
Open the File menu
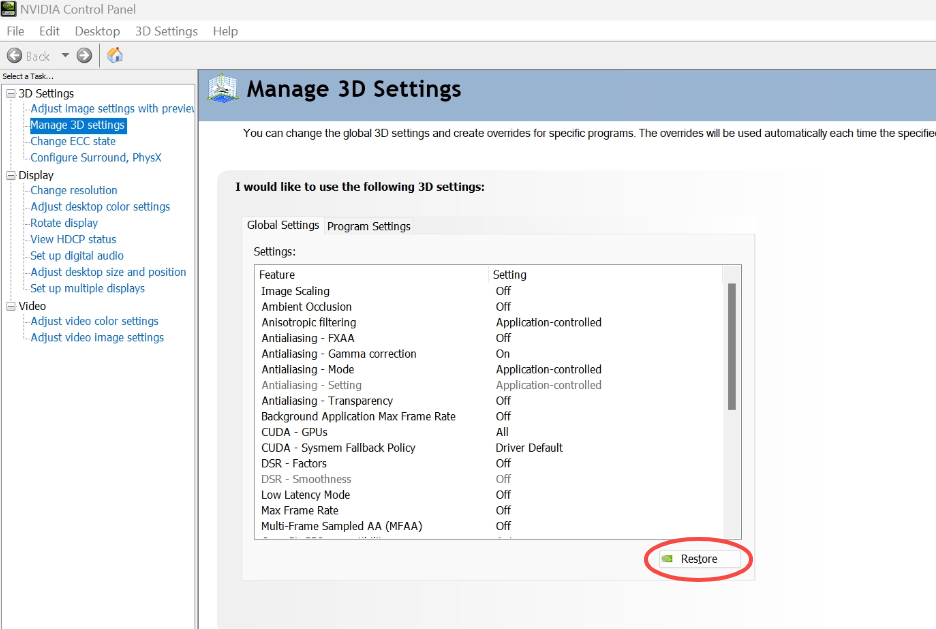click(16, 31)
